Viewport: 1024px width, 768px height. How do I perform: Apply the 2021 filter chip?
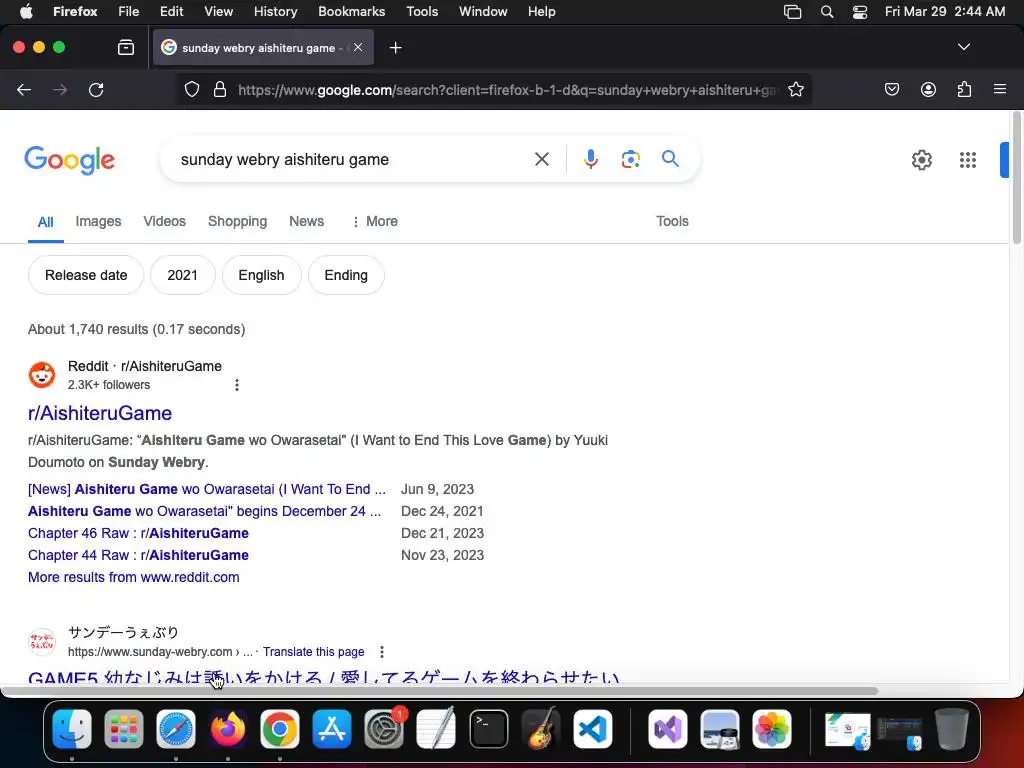pyautogui.click(x=182, y=275)
